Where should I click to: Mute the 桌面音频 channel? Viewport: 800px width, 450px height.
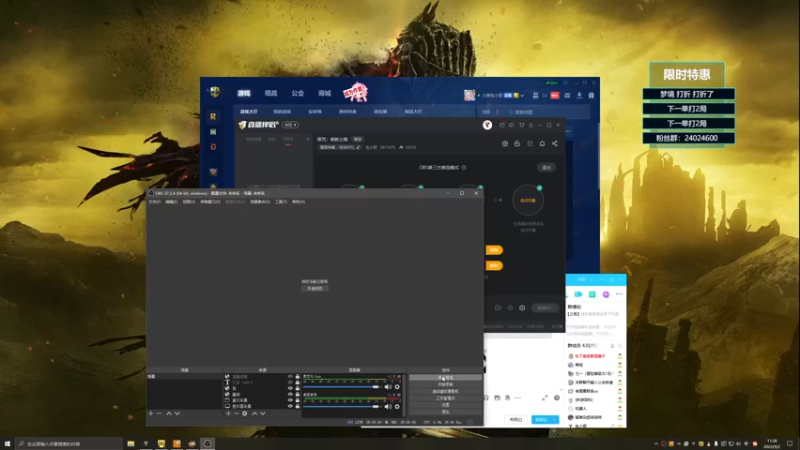point(388,407)
